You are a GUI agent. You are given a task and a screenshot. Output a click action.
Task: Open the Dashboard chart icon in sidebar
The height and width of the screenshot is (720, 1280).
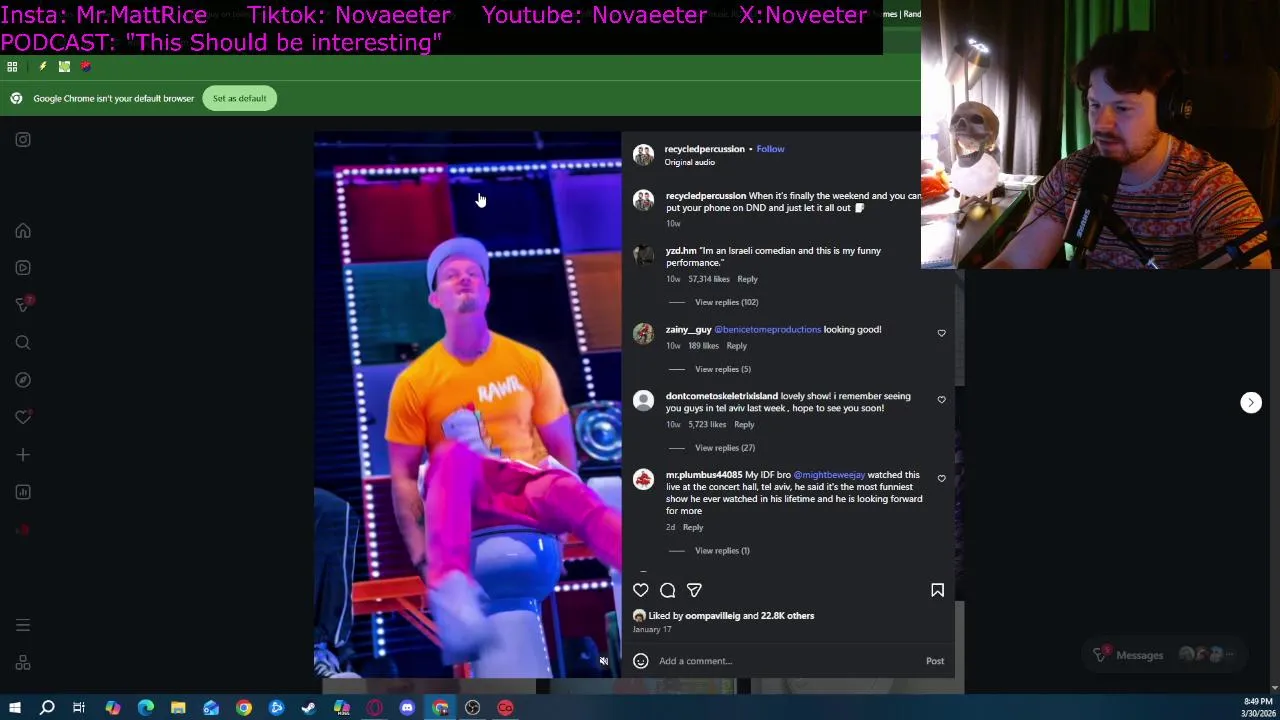(23, 492)
